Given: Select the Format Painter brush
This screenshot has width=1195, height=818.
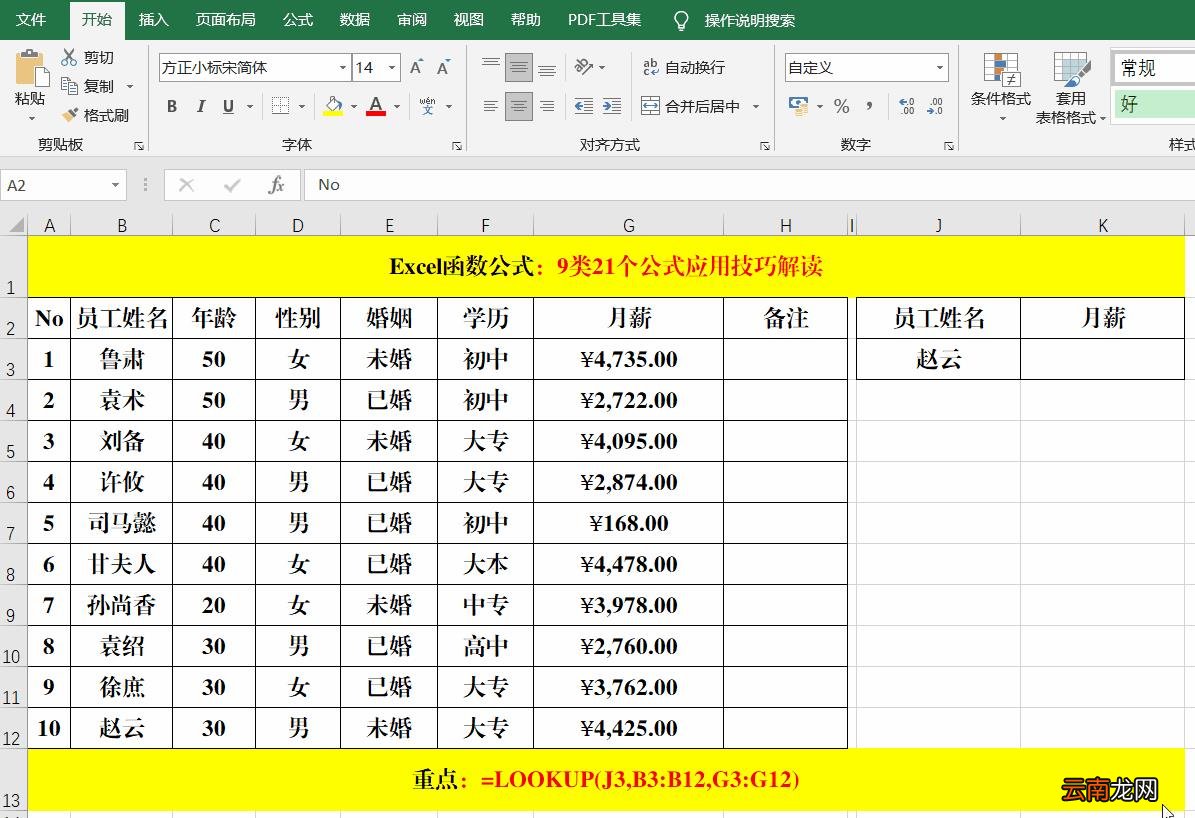Looking at the screenshot, I should 69,115.
